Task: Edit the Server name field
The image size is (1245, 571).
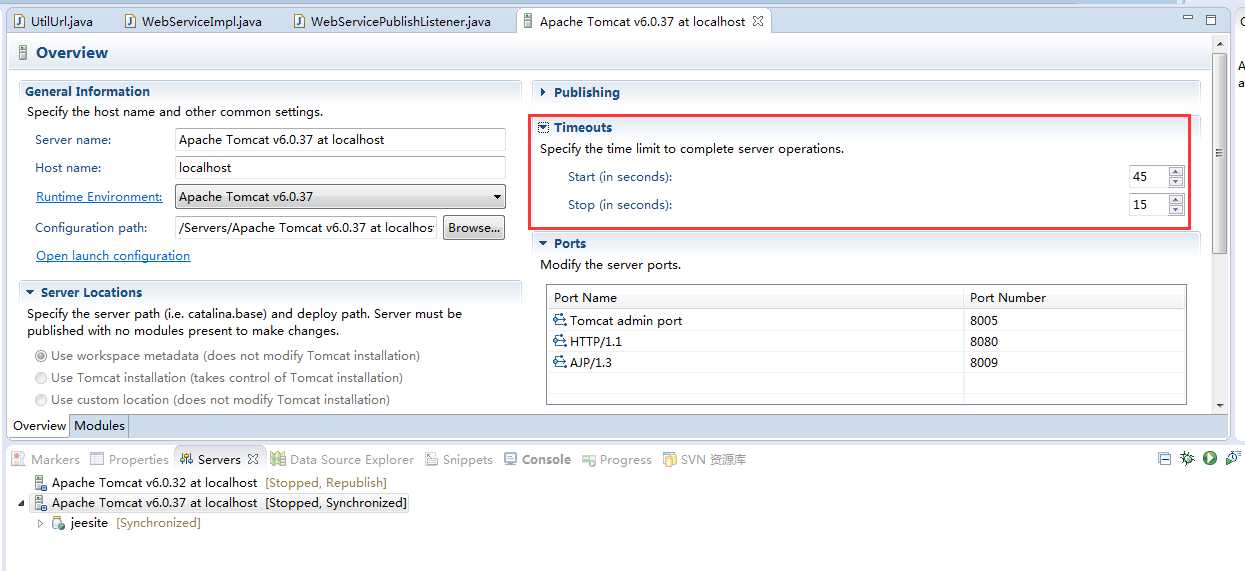Action: [340, 140]
